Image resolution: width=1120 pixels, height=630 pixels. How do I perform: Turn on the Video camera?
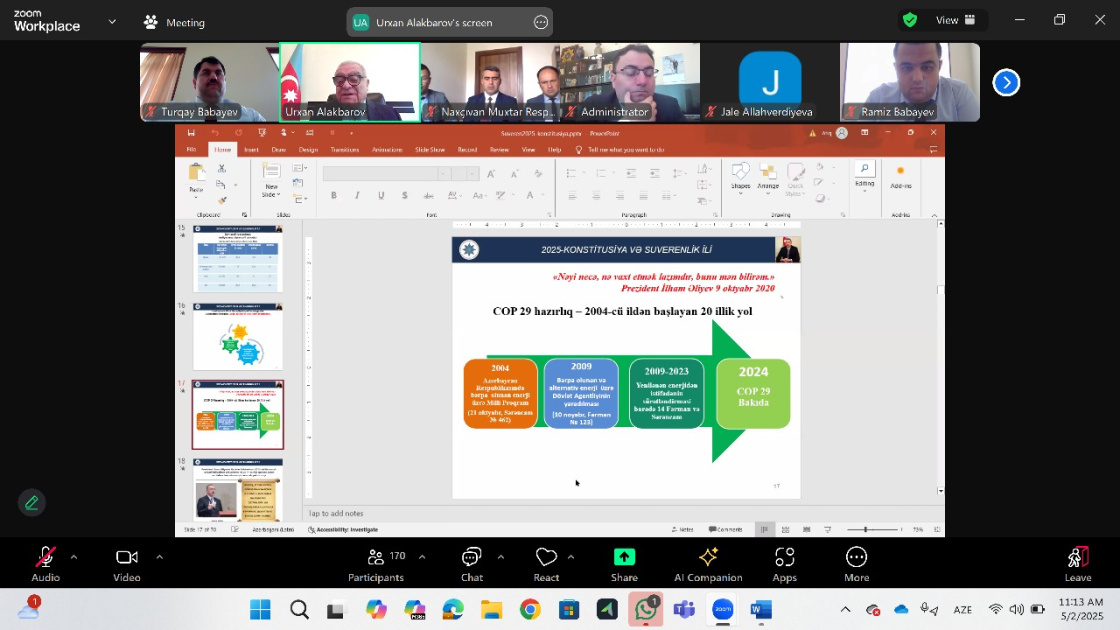[127, 564]
